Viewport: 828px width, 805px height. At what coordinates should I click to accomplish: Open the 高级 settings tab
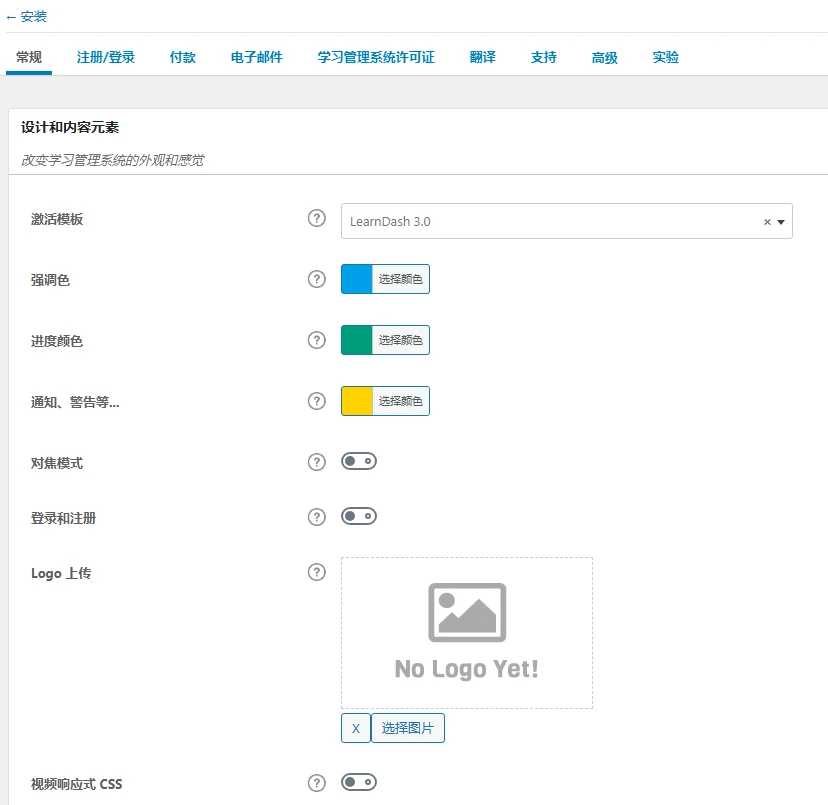point(604,57)
